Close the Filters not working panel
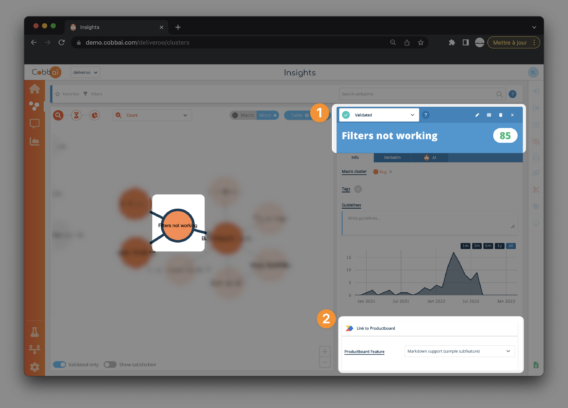Image resolution: width=568 pixels, height=408 pixels. pos(512,115)
